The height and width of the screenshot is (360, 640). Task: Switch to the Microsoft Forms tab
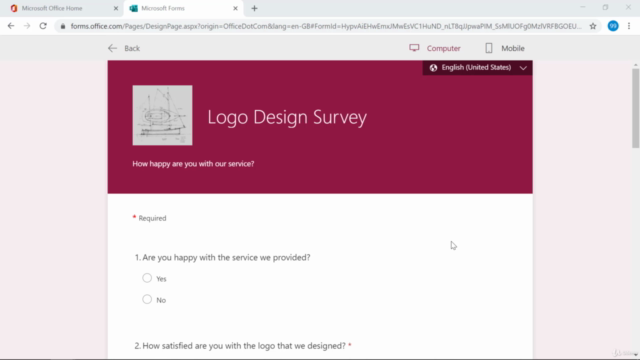coord(183,8)
